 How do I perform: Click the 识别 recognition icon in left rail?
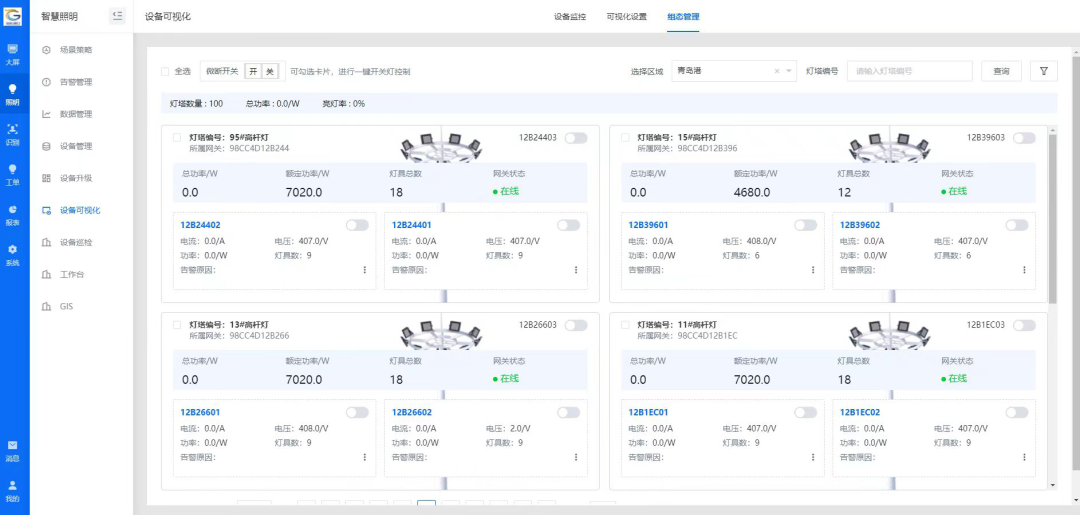tap(13, 133)
